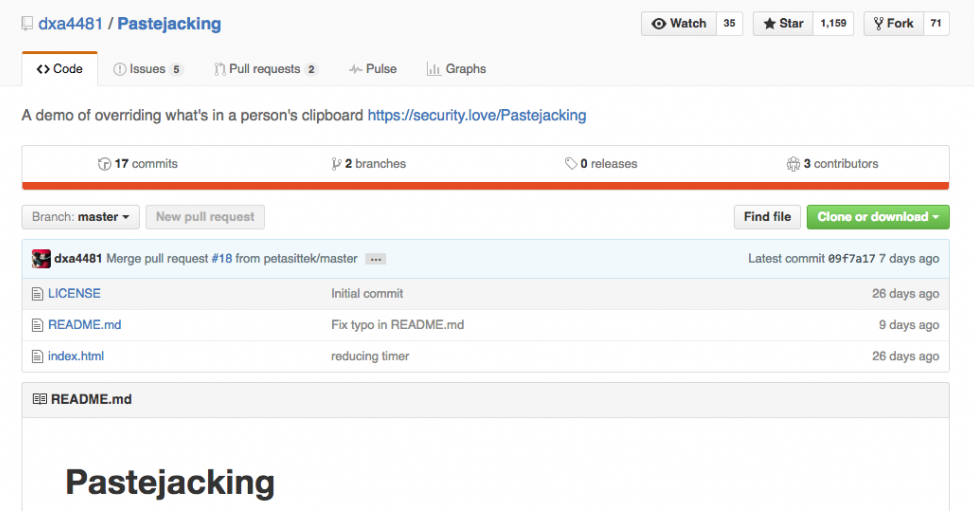
Task: Open the Initial commit message for LICENSE
Action: (367, 294)
